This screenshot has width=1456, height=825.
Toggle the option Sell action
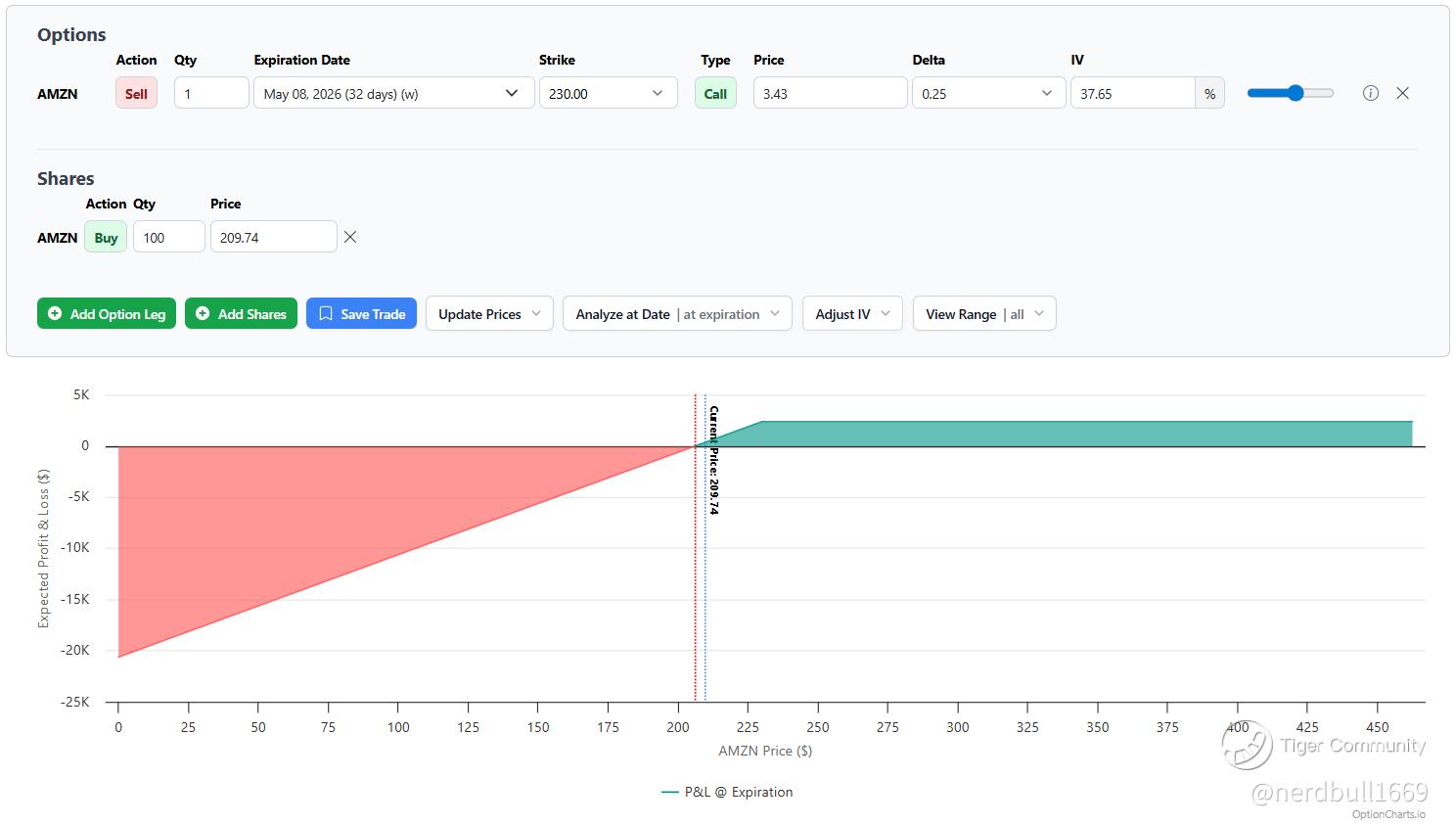point(136,93)
